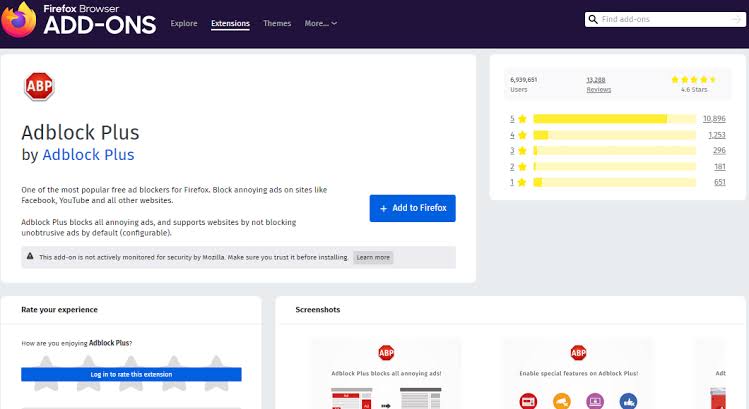749x409 pixels.
Task: Open the 'Adblock Plus blocks all annoying ads' screenshot
Action: click(386, 375)
